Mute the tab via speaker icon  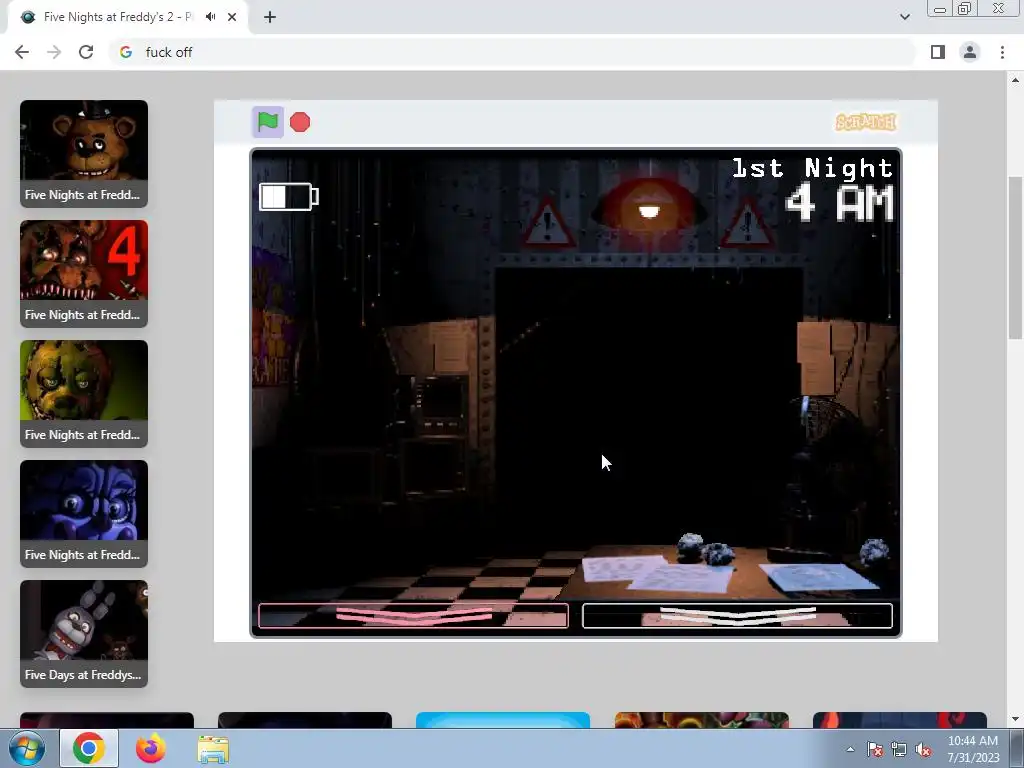point(210,17)
